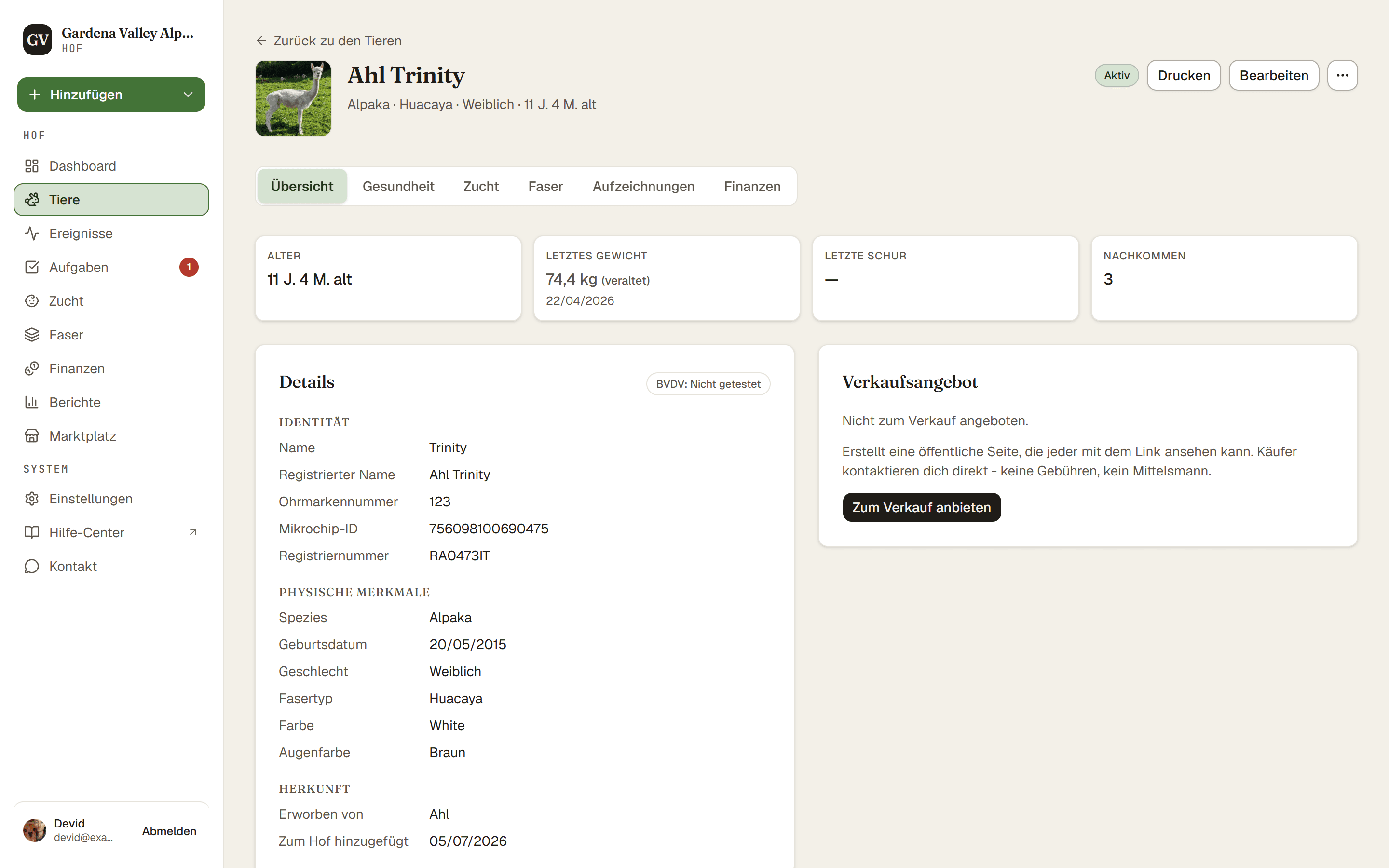Click the Nachkommen card showing 3

pos(1224,278)
